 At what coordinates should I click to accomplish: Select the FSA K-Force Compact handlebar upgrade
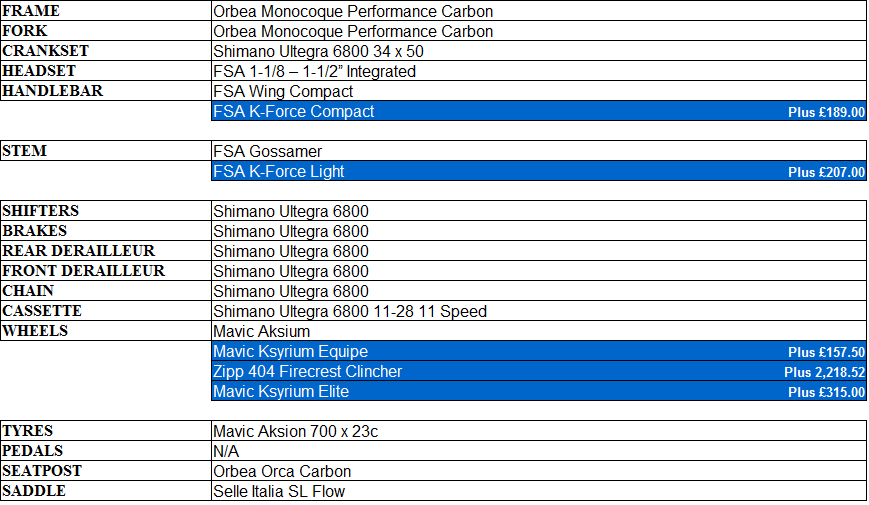pos(294,112)
